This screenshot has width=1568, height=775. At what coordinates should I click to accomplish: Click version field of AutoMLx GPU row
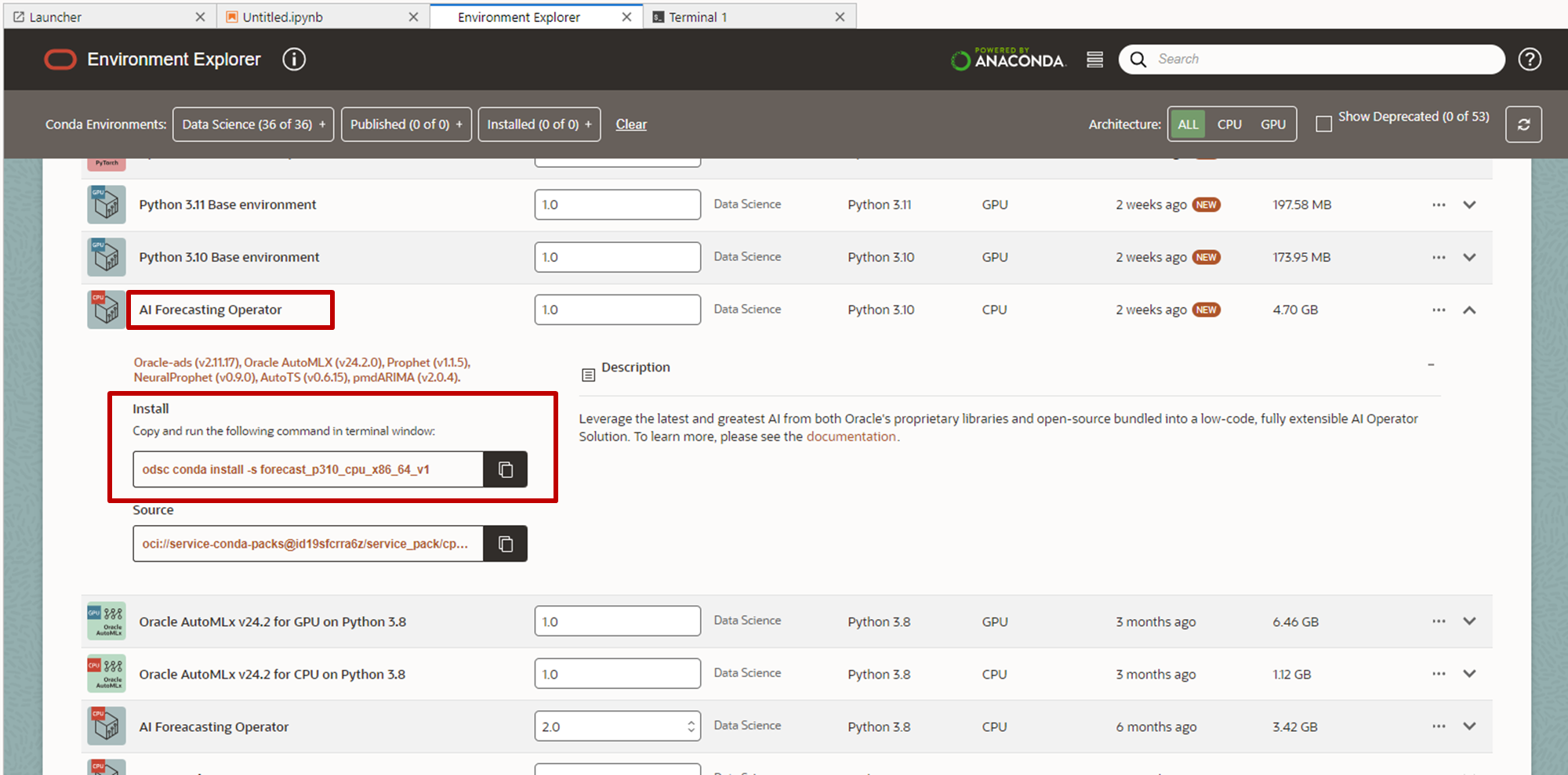coord(618,621)
